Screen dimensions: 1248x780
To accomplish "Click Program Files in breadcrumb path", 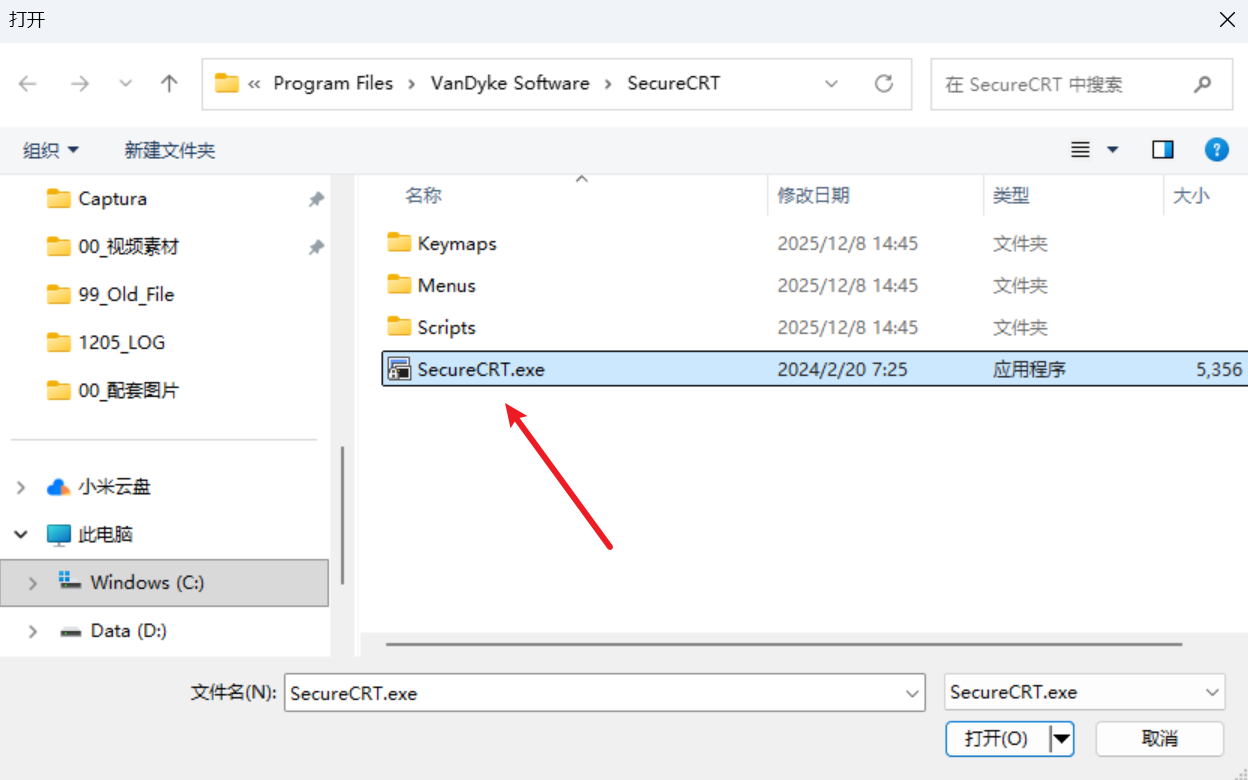I will click(x=333, y=83).
